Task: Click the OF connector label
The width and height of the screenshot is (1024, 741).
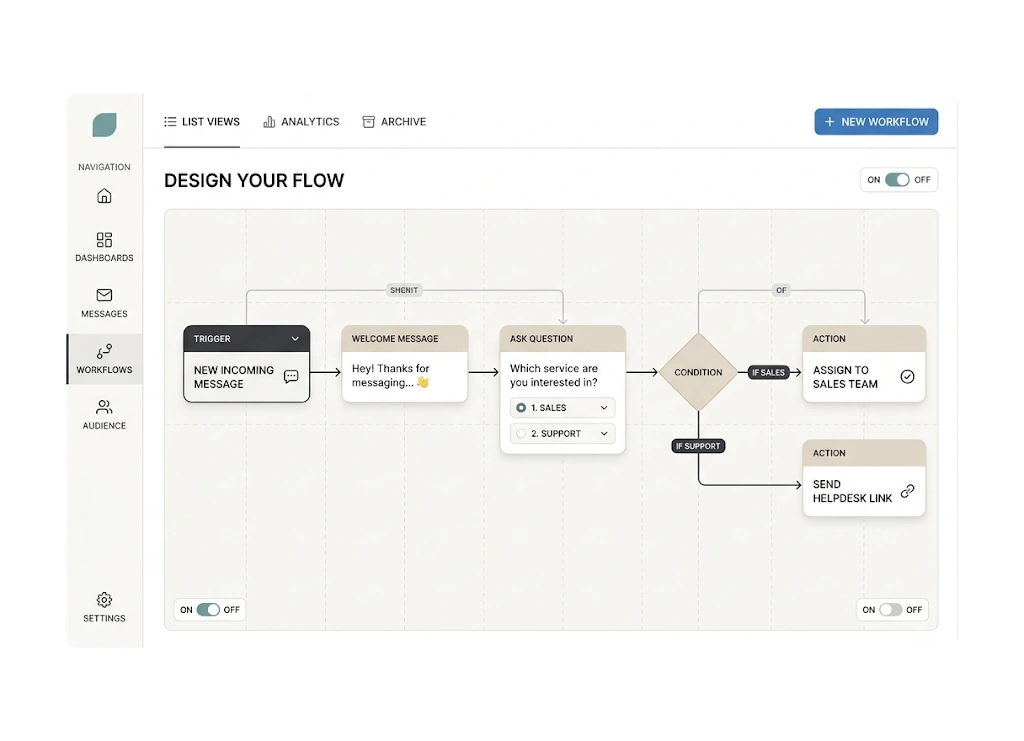Action: click(781, 290)
